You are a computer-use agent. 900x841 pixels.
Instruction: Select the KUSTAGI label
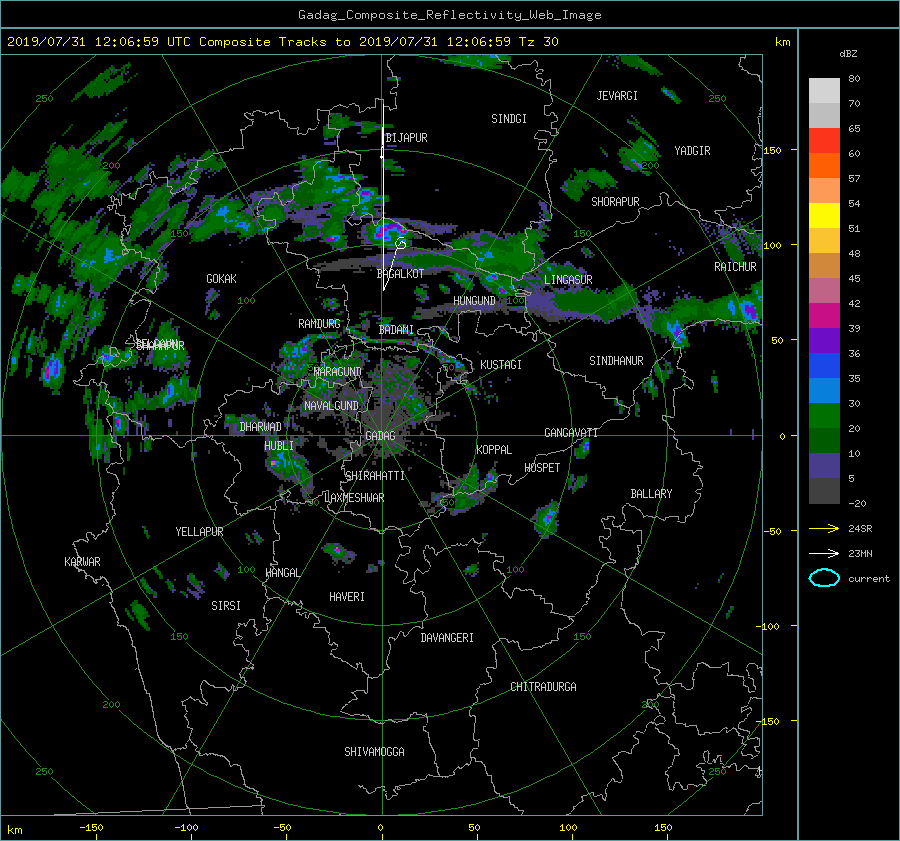tap(501, 365)
